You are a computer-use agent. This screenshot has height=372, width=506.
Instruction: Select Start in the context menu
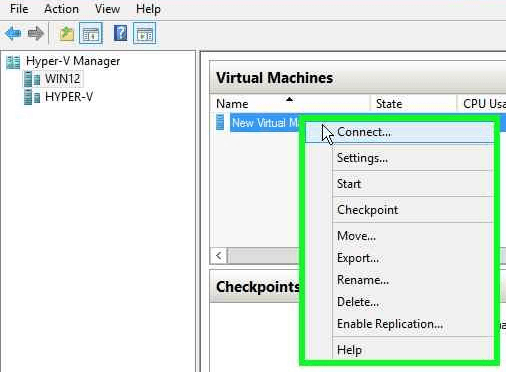coord(399,184)
